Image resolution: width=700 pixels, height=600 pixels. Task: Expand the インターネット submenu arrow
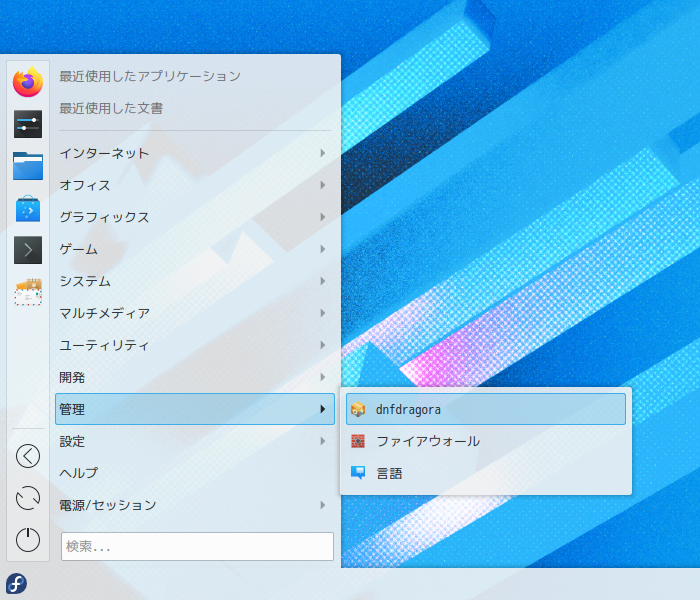[322, 153]
